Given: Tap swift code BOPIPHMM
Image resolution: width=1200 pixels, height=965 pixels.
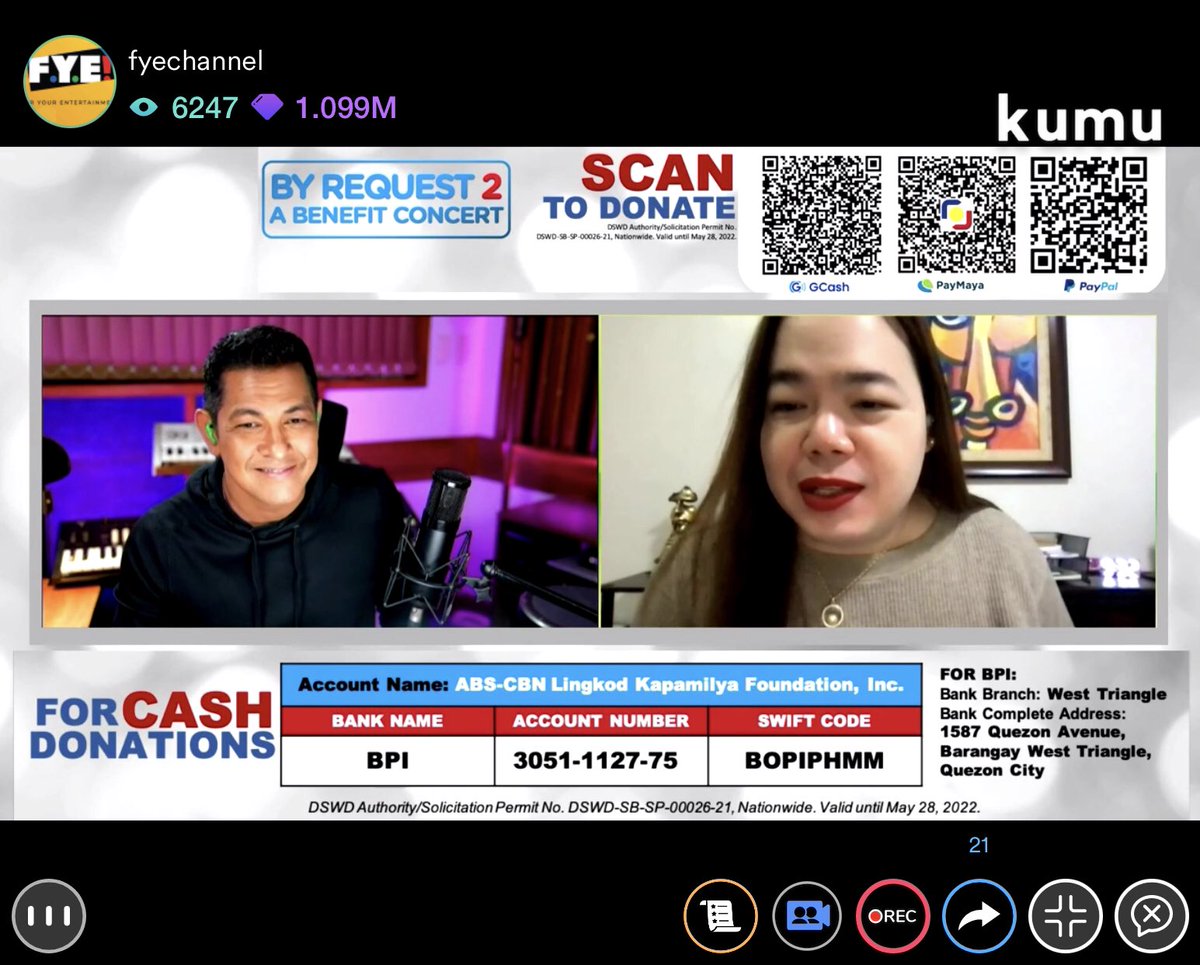Looking at the screenshot, I should [x=814, y=760].
